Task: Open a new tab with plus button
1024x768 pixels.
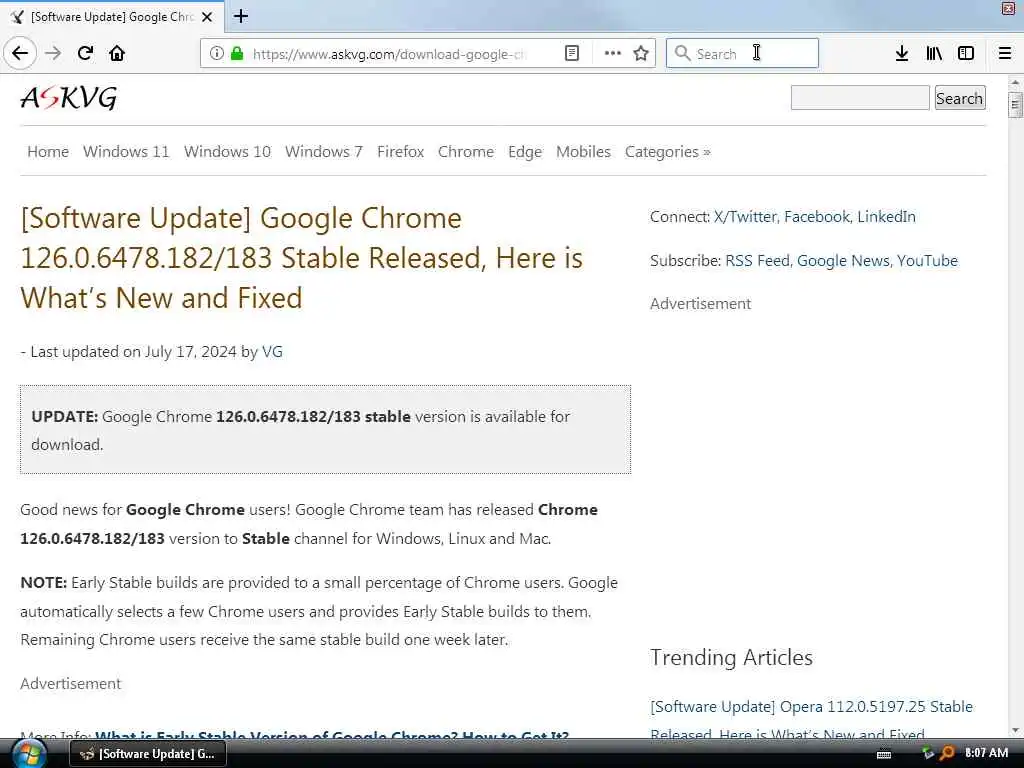Action: coord(241,16)
